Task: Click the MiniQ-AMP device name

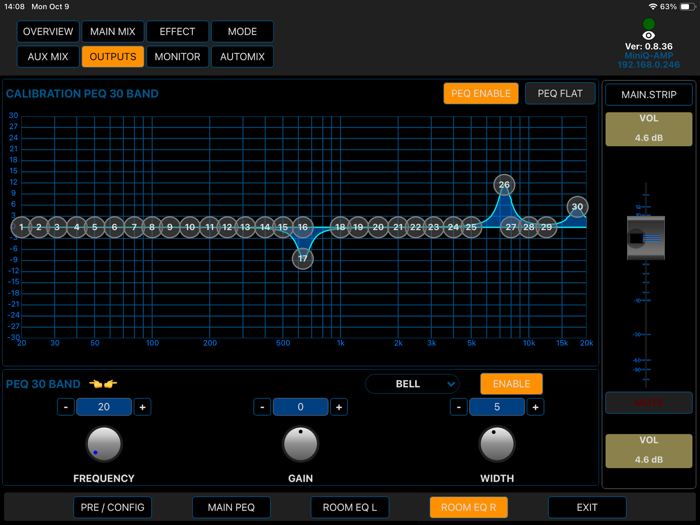Action: point(649,56)
